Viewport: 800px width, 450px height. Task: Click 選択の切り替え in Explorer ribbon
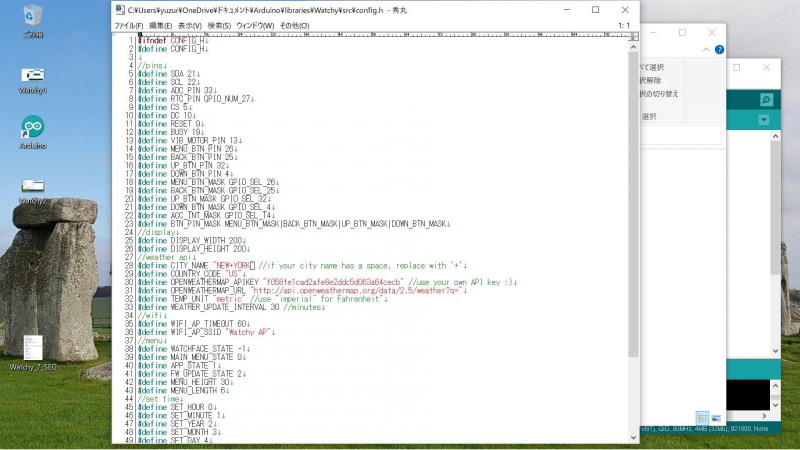click(x=659, y=94)
